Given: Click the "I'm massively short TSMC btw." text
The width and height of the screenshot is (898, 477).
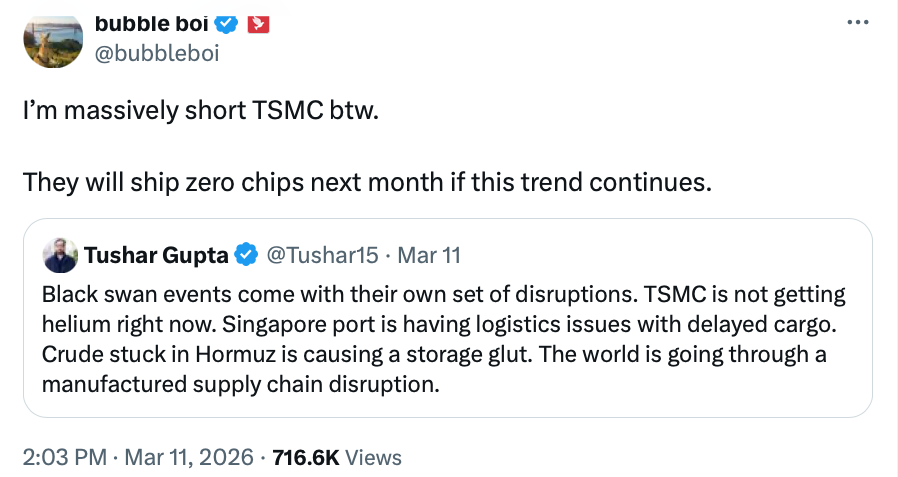Looking at the screenshot, I should click(x=201, y=110).
